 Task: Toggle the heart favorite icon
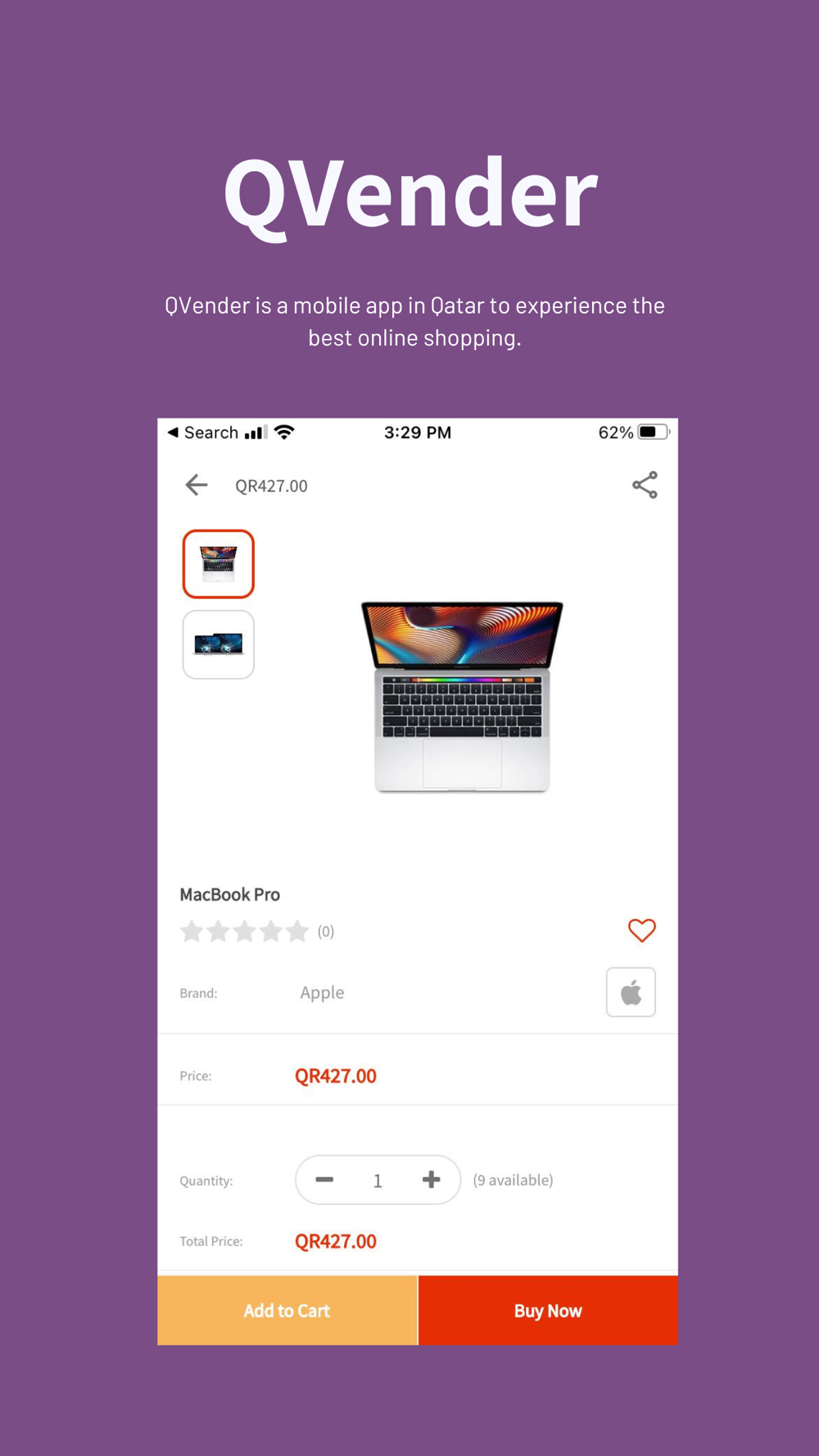pyautogui.click(x=642, y=930)
